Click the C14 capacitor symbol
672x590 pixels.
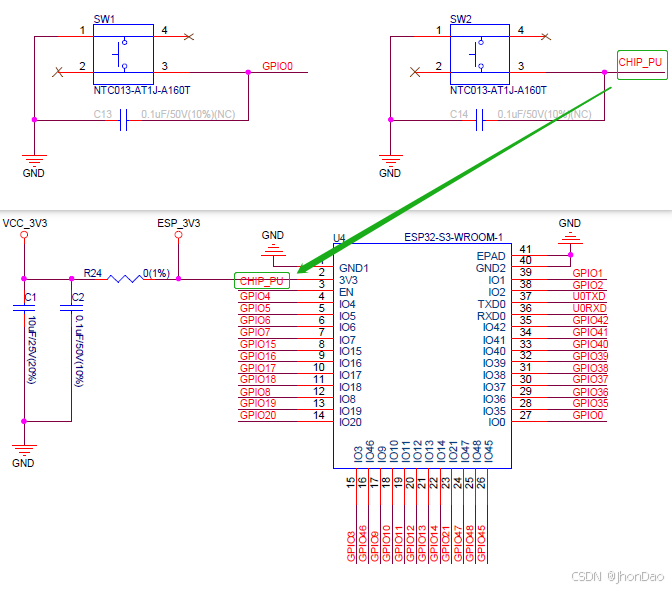pos(480,120)
